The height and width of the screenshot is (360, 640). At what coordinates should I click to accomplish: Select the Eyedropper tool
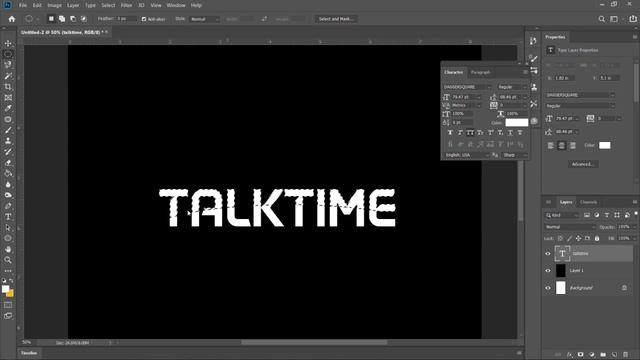click(x=8, y=108)
